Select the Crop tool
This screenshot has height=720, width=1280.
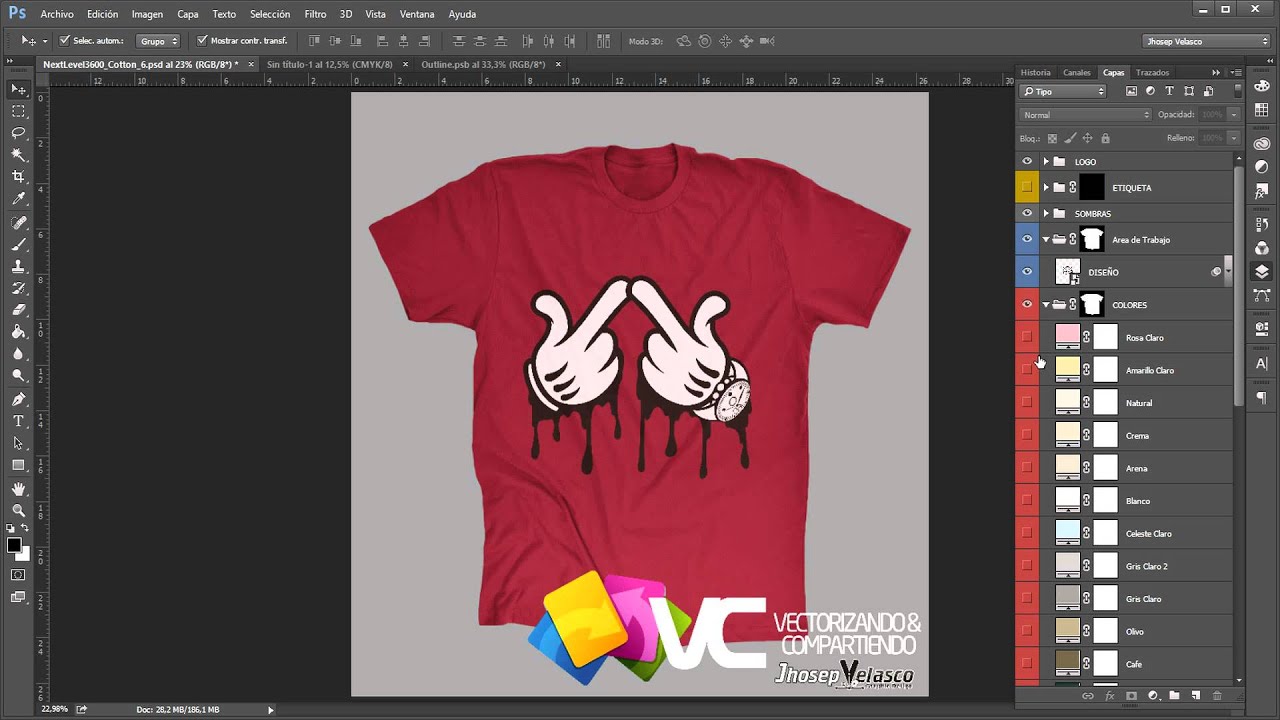pyautogui.click(x=18, y=177)
